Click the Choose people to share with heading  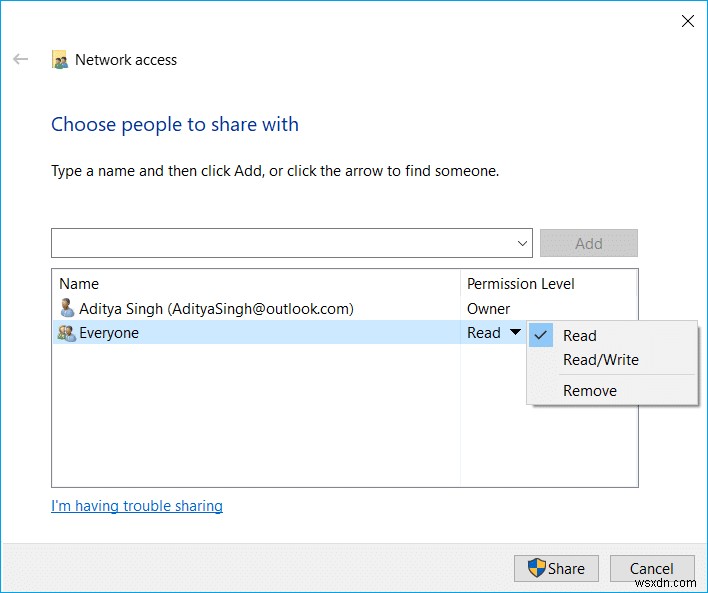click(175, 125)
